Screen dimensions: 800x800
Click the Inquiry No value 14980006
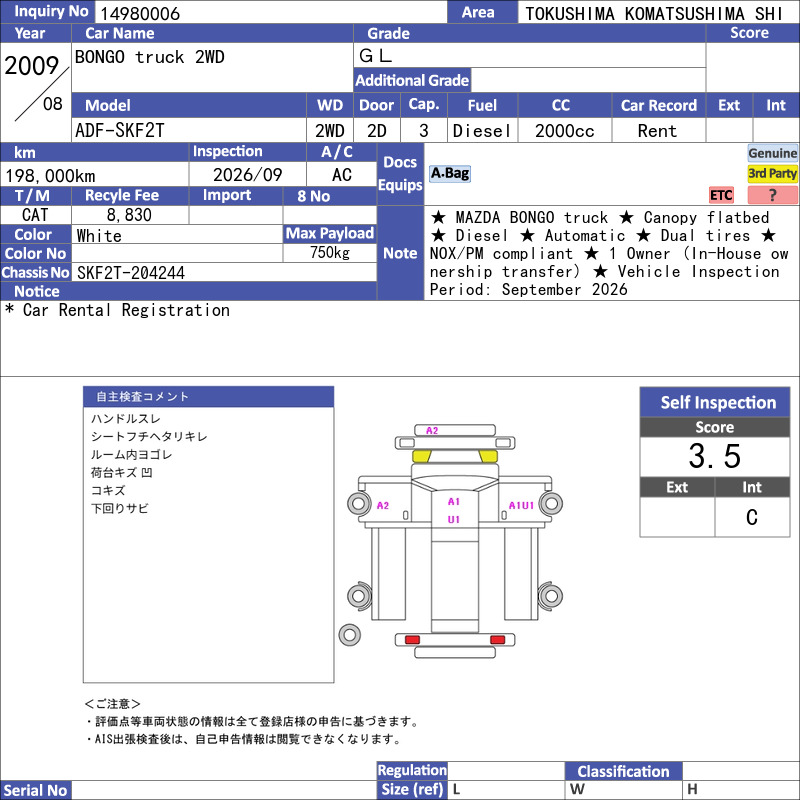pyautogui.click(x=140, y=14)
